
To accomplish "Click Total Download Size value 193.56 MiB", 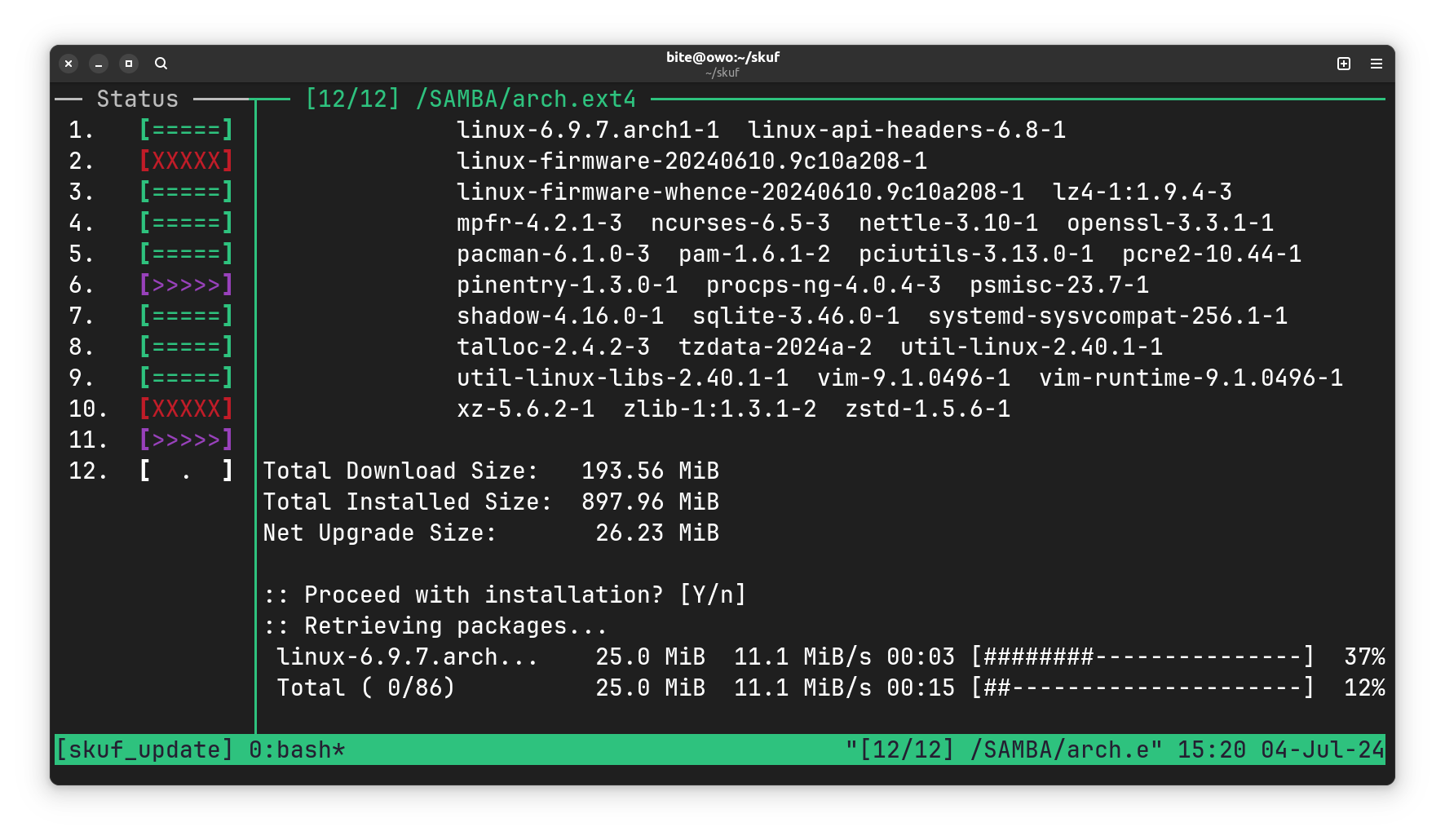I will tap(650, 471).
